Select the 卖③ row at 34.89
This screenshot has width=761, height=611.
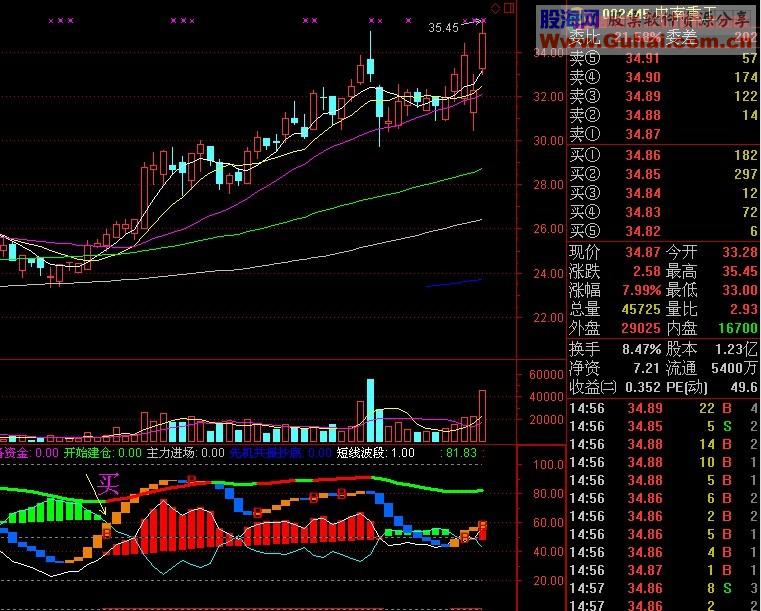[x=663, y=96]
